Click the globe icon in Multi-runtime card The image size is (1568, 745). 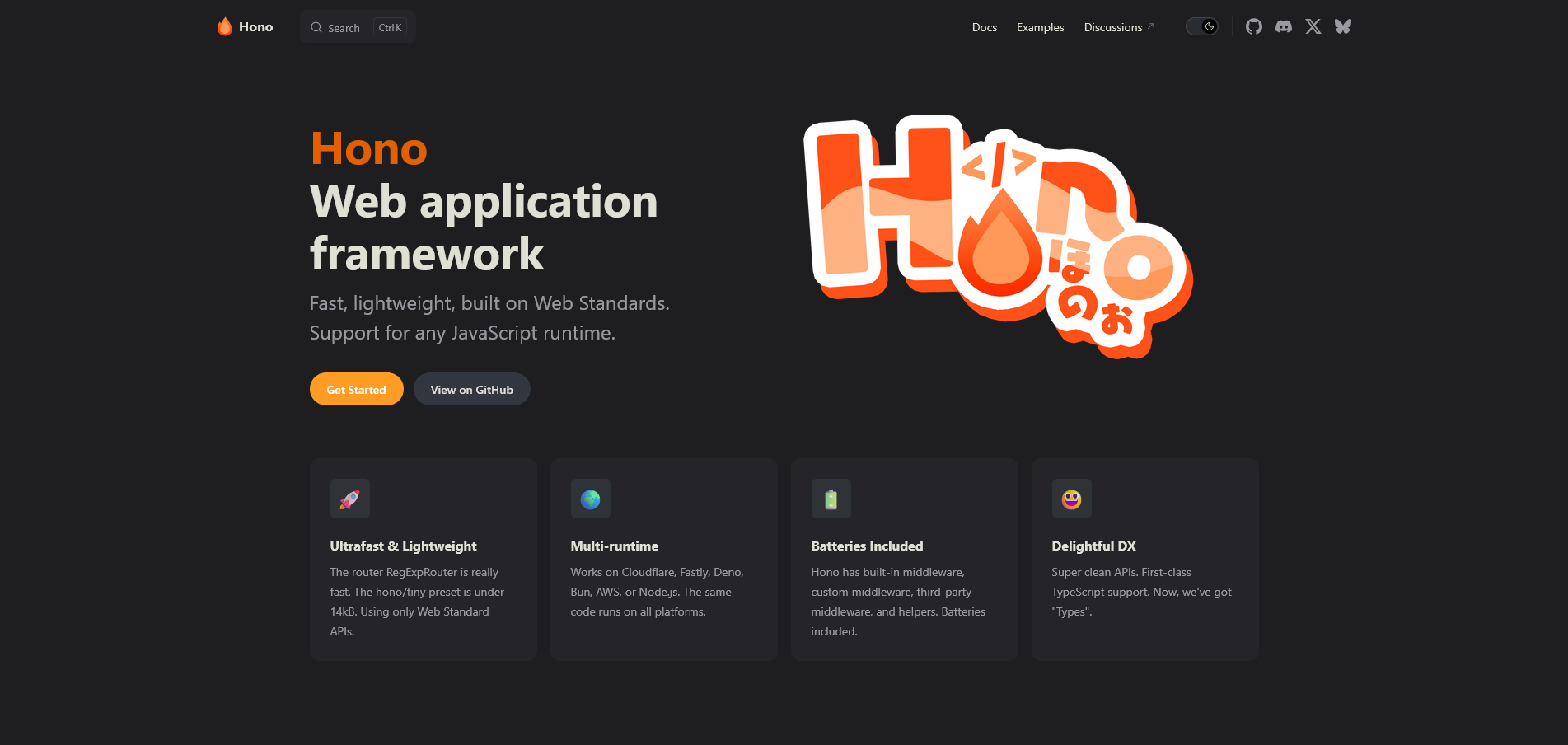pyautogui.click(x=590, y=499)
